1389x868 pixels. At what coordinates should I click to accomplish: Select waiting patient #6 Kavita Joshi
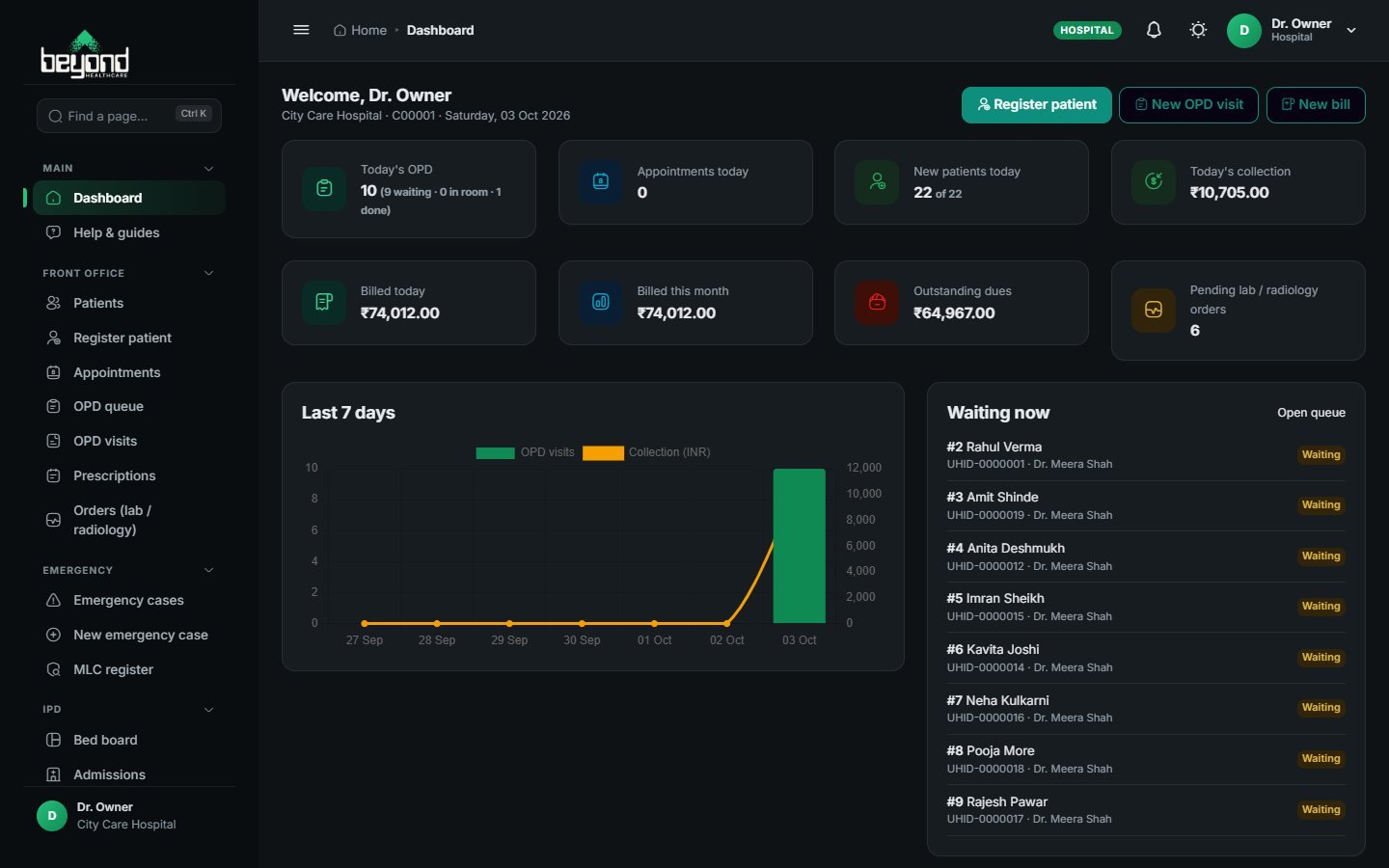click(x=1146, y=658)
